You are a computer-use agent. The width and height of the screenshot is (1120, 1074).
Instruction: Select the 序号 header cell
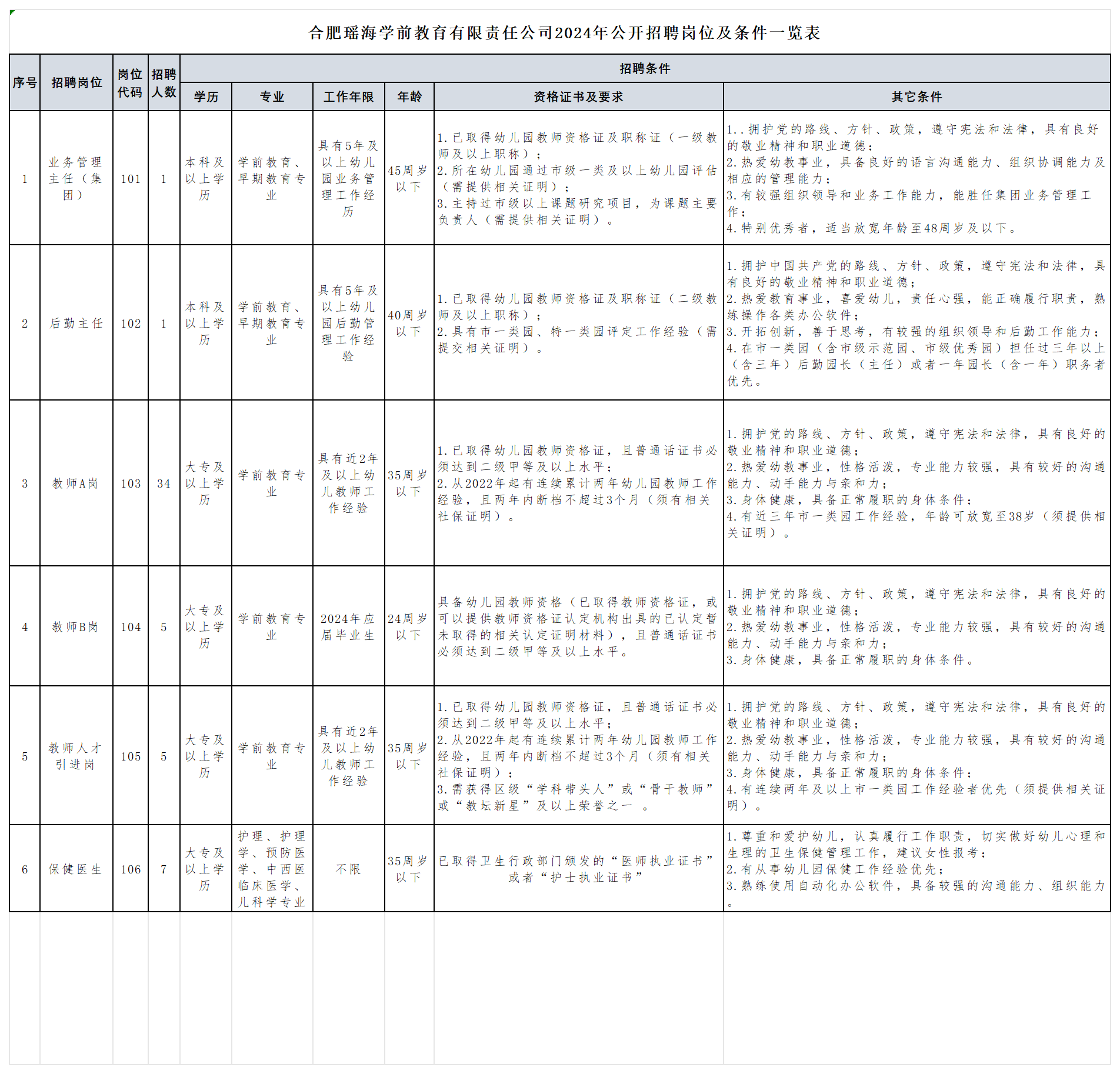(x=25, y=82)
